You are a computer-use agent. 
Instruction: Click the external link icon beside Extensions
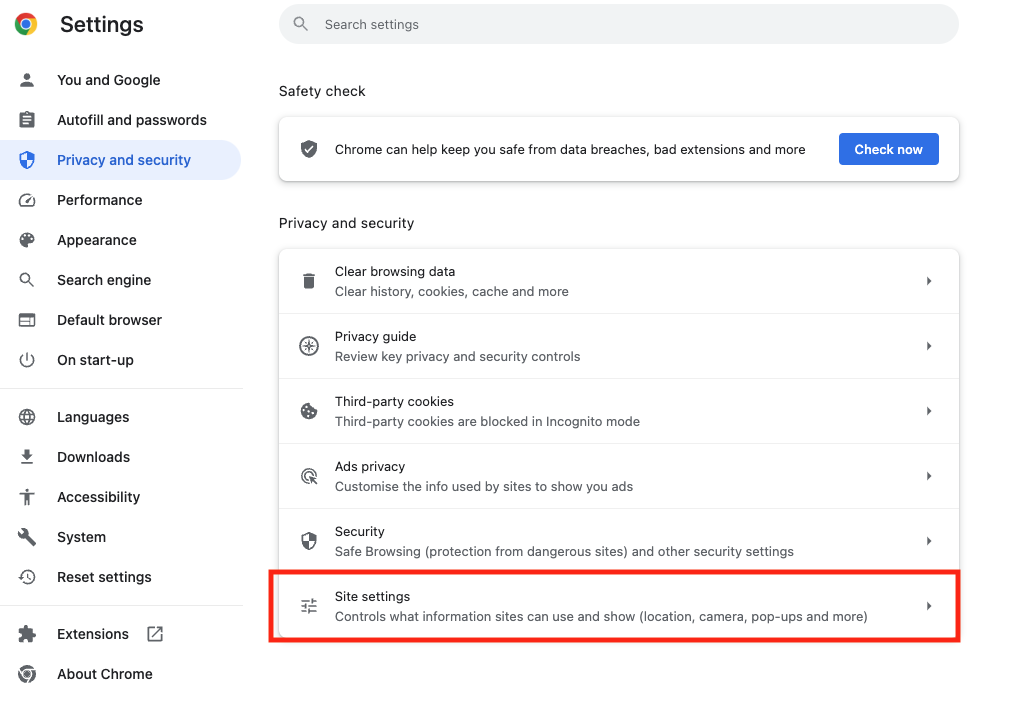(x=155, y=633)
